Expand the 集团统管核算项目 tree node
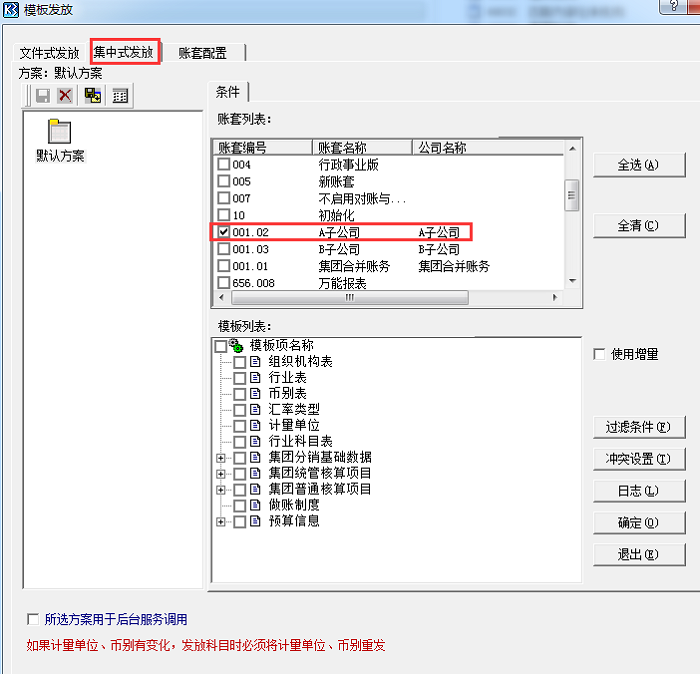Screen dimensions: 700x674 [x=221, y=473]
